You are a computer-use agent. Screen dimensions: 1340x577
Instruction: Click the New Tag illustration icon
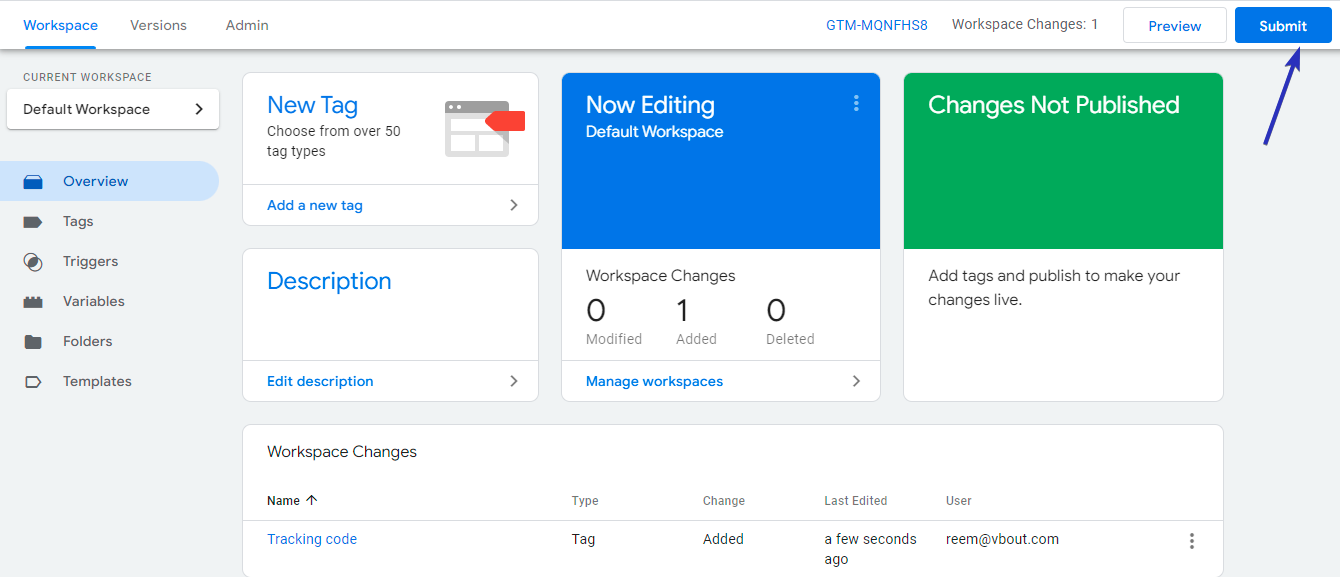pos(485,128)
